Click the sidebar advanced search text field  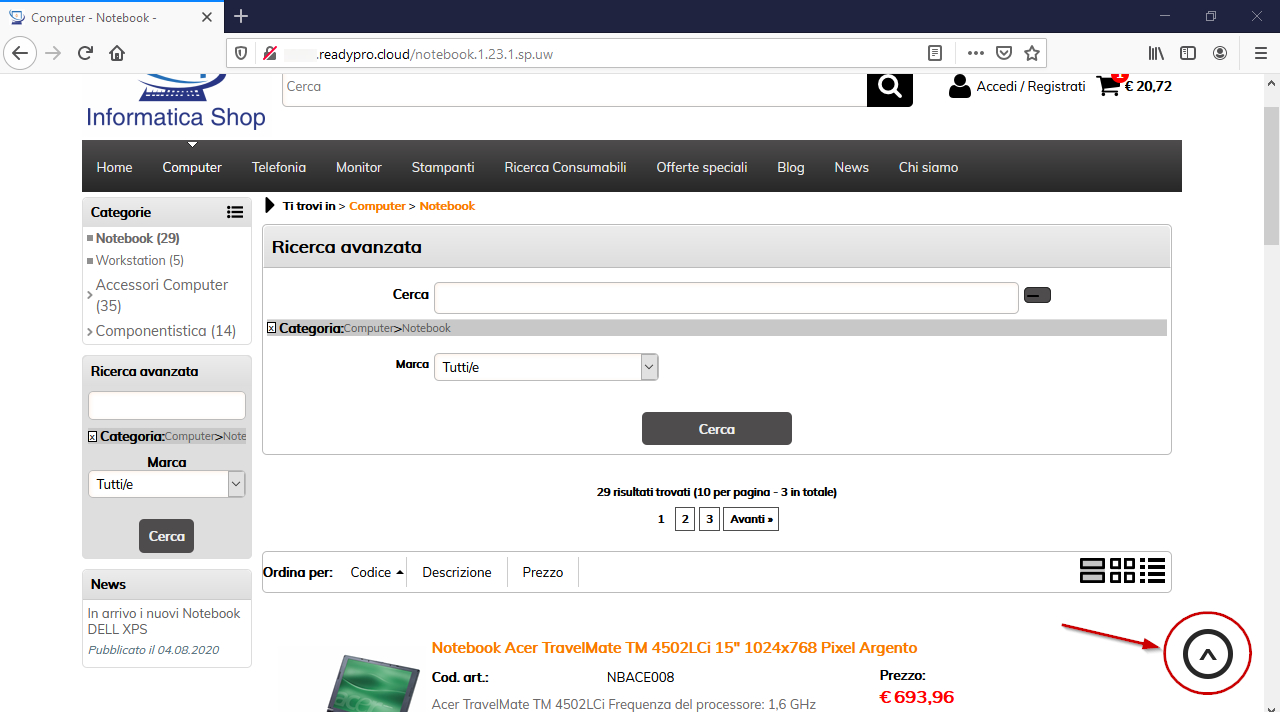[167, 405]
